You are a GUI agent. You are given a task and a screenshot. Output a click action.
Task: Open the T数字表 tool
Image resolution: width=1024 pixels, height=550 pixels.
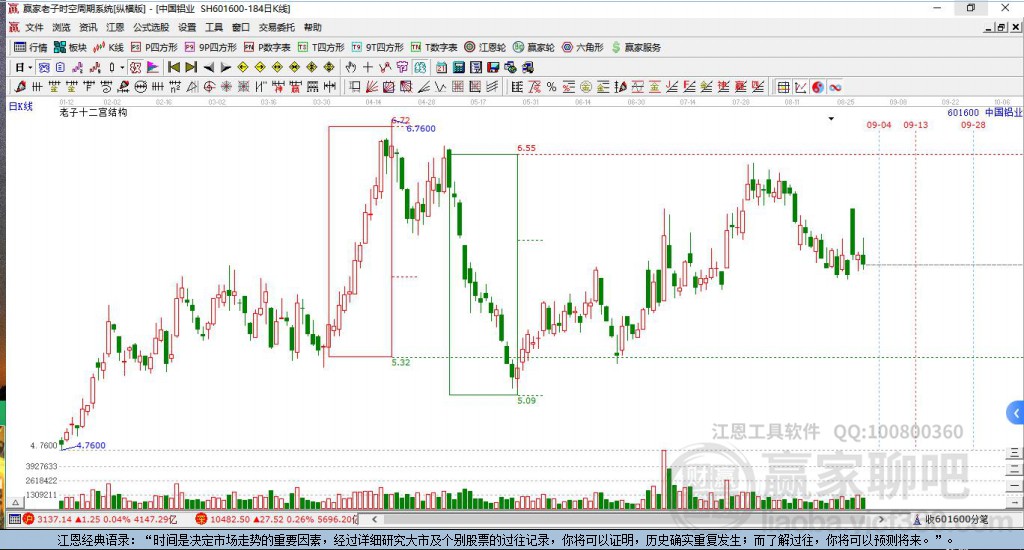[x=434, y=47]
